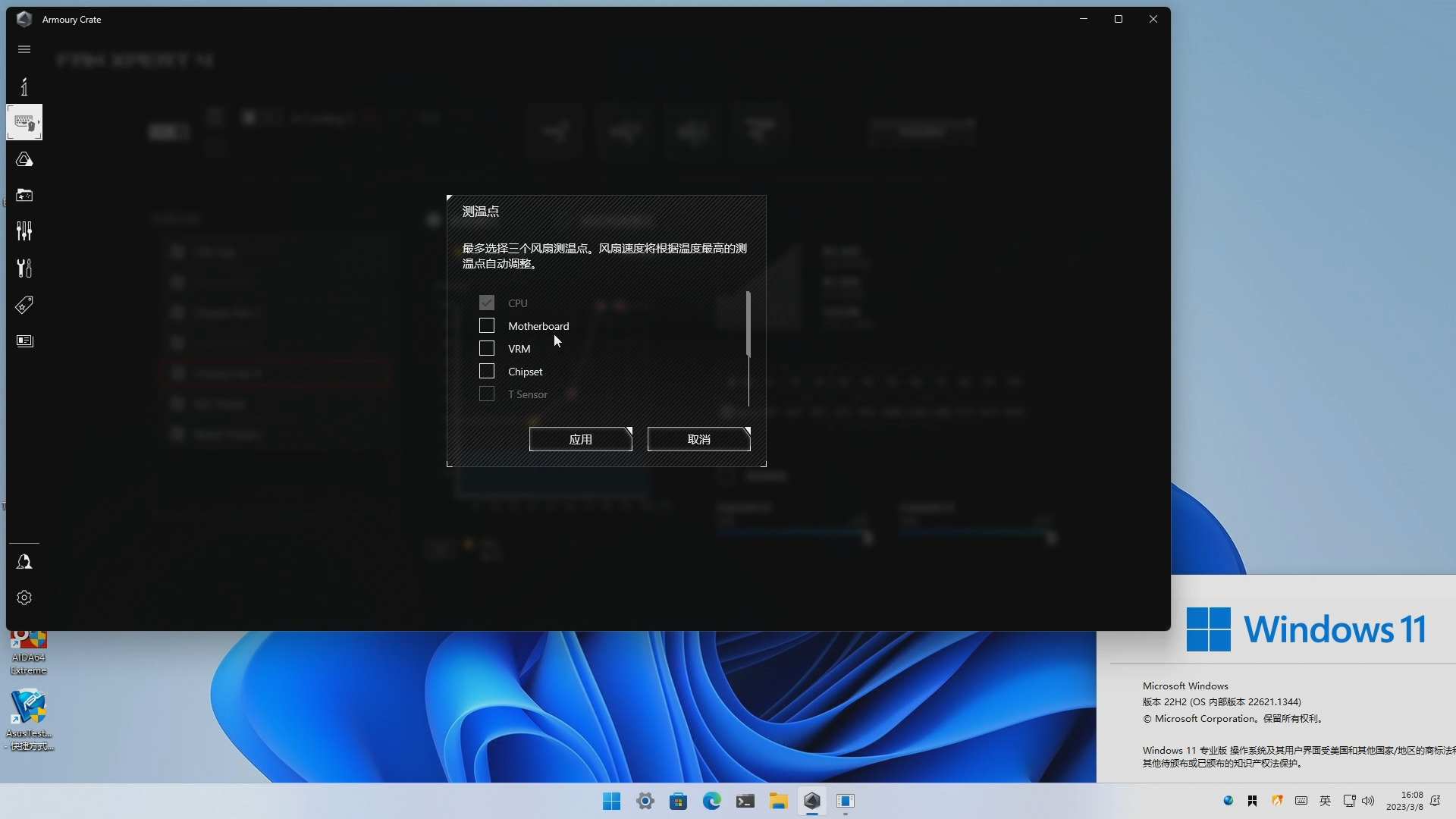Toggle the T Sensor checkbox
The image size is (1456, 819).
(x=487, y=394)
